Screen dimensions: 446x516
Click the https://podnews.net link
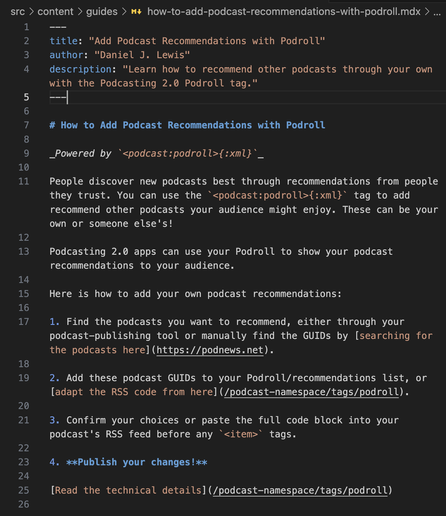click(210, 350)
